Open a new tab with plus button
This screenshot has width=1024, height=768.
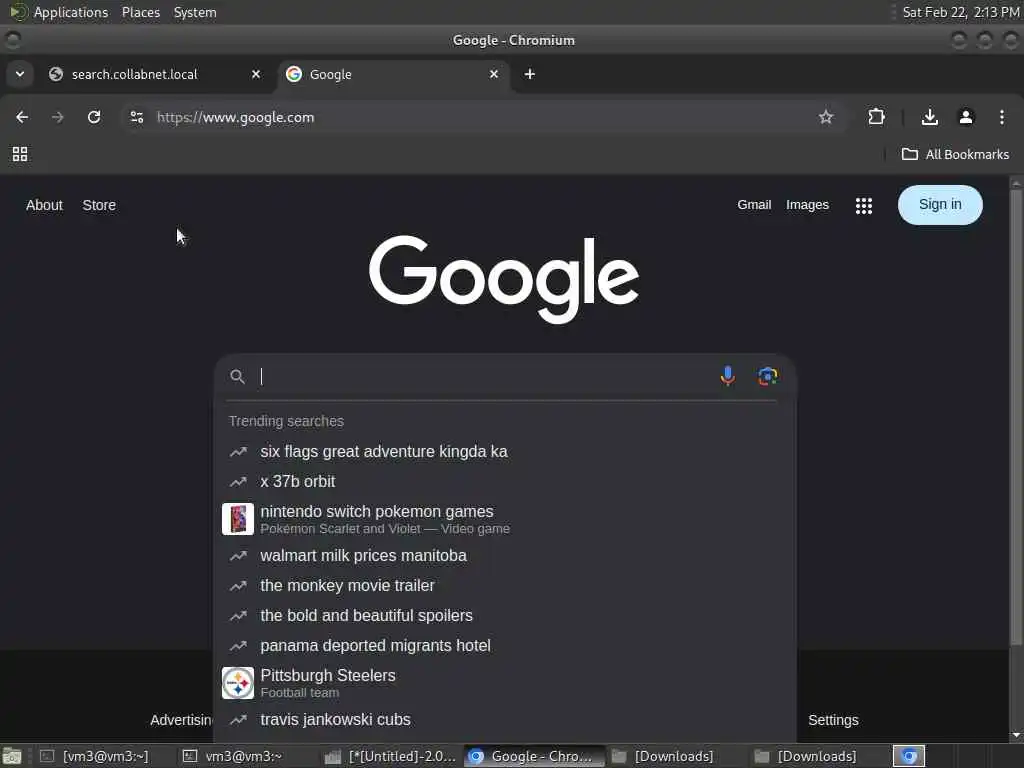(x=530, y=74)
